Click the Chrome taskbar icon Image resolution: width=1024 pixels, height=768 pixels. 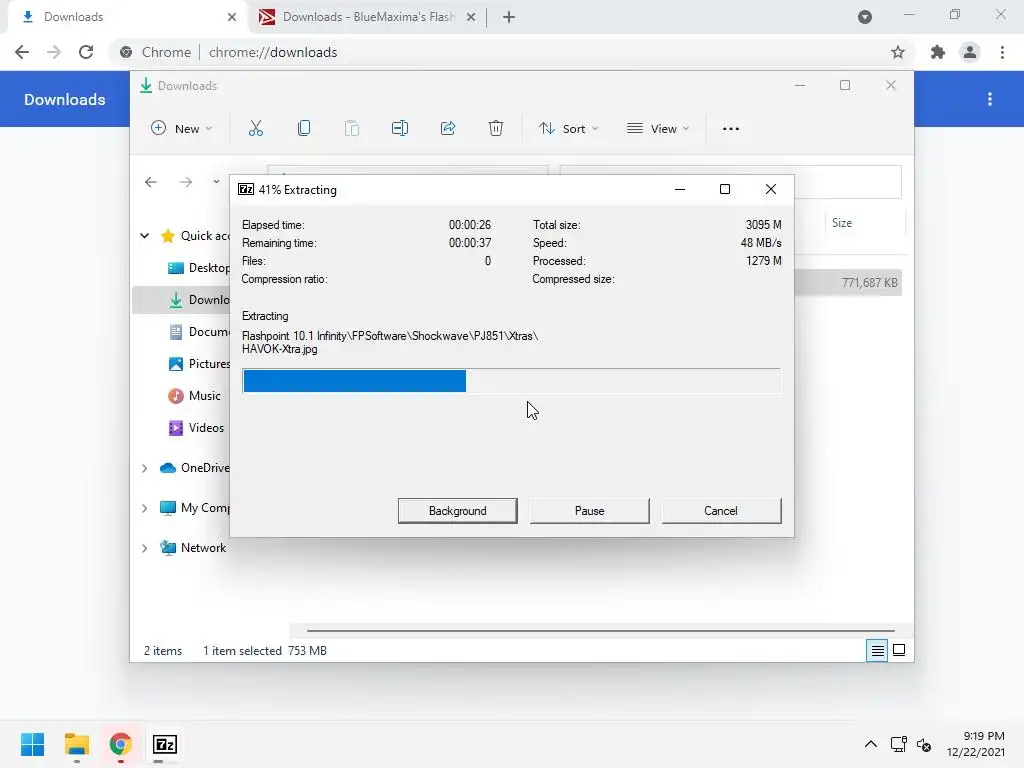[x=121, y=744]
